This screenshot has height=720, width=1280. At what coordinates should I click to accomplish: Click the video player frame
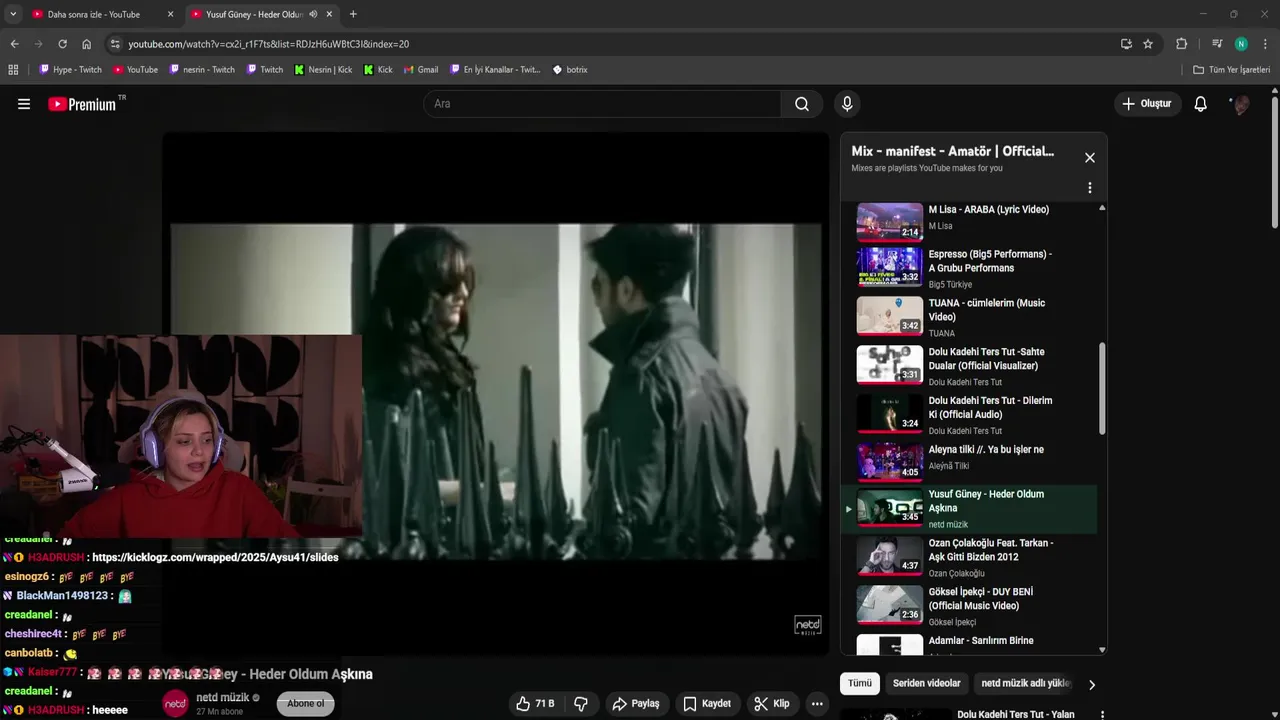[x=496, y=394]
